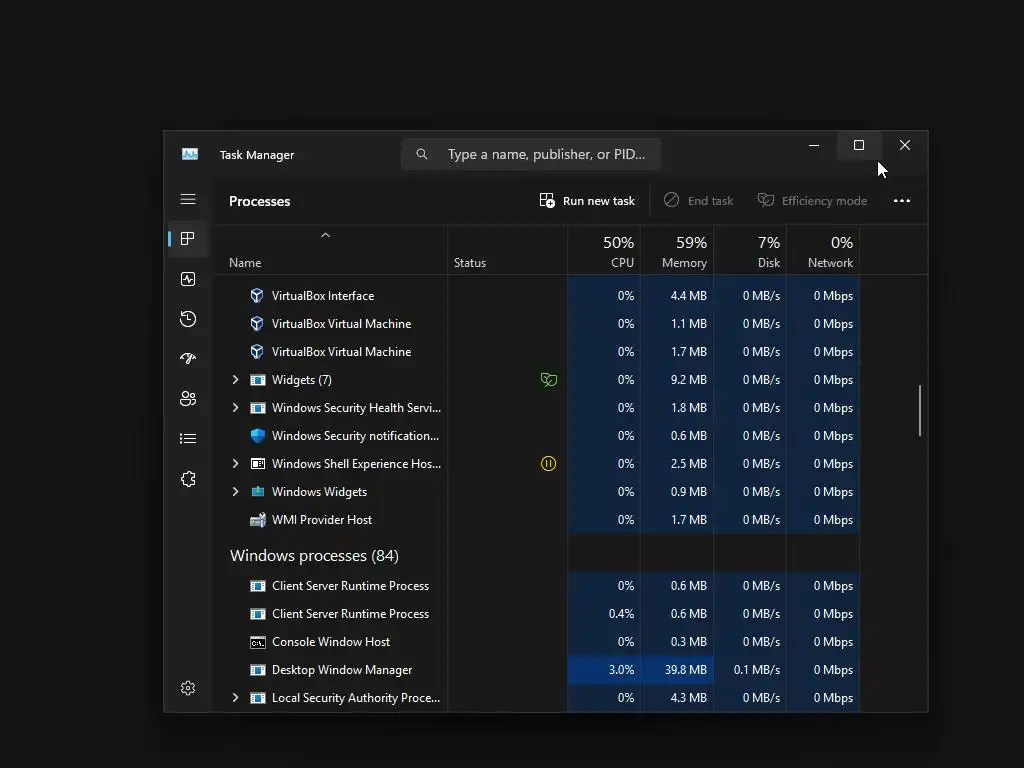This screenshot has height=768, width=1024.
Task: Click the Task Manager app icon
Action: (x=190, y=154)
